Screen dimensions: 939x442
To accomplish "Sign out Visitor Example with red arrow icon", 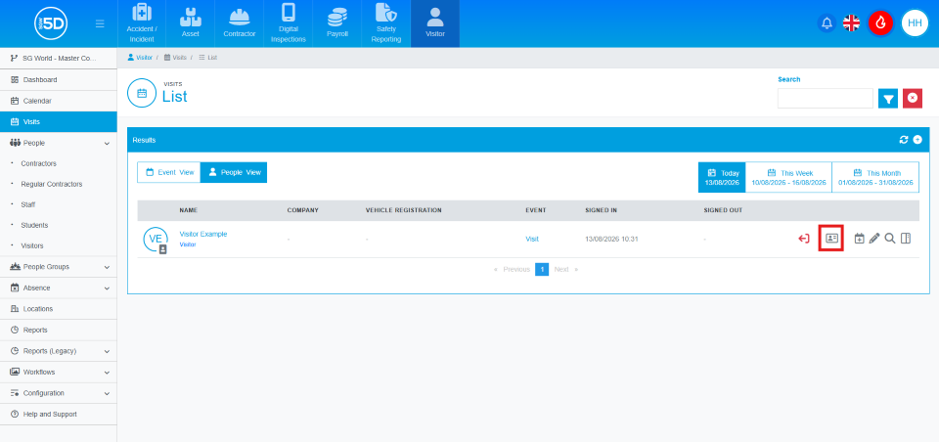I will pyautogui.click(x=804, y=238).
